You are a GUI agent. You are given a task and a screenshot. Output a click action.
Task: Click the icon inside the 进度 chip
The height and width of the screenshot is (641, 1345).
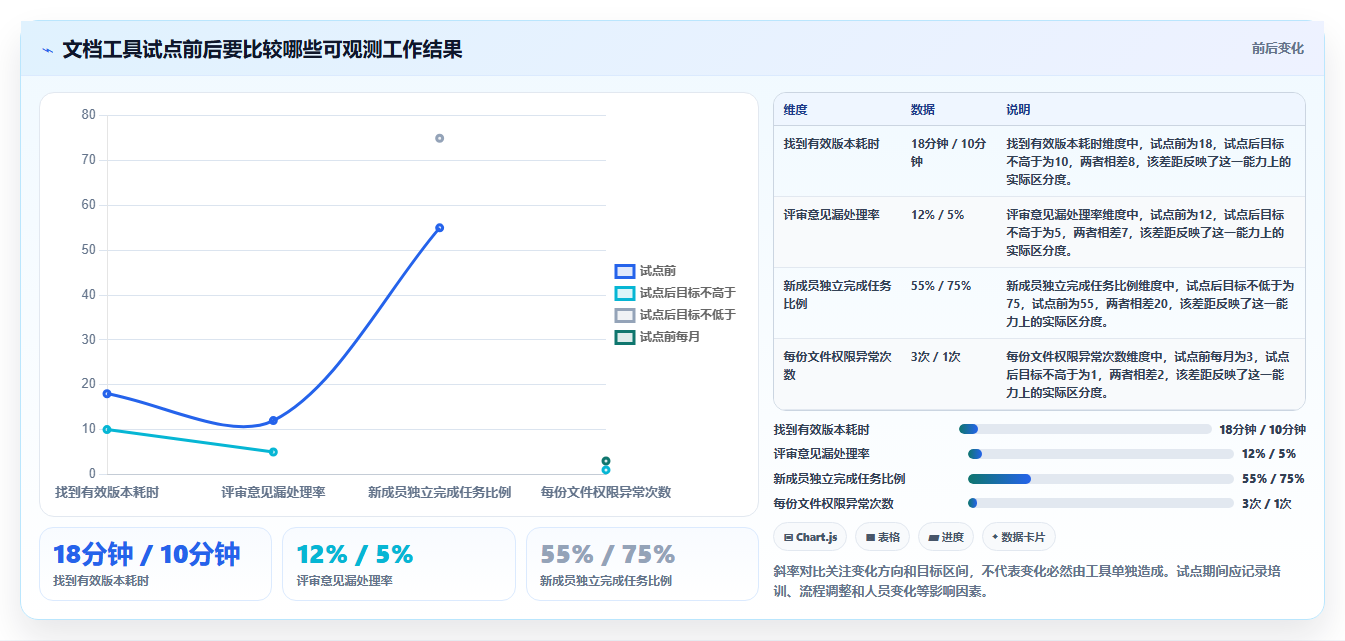tap(934, 537)
